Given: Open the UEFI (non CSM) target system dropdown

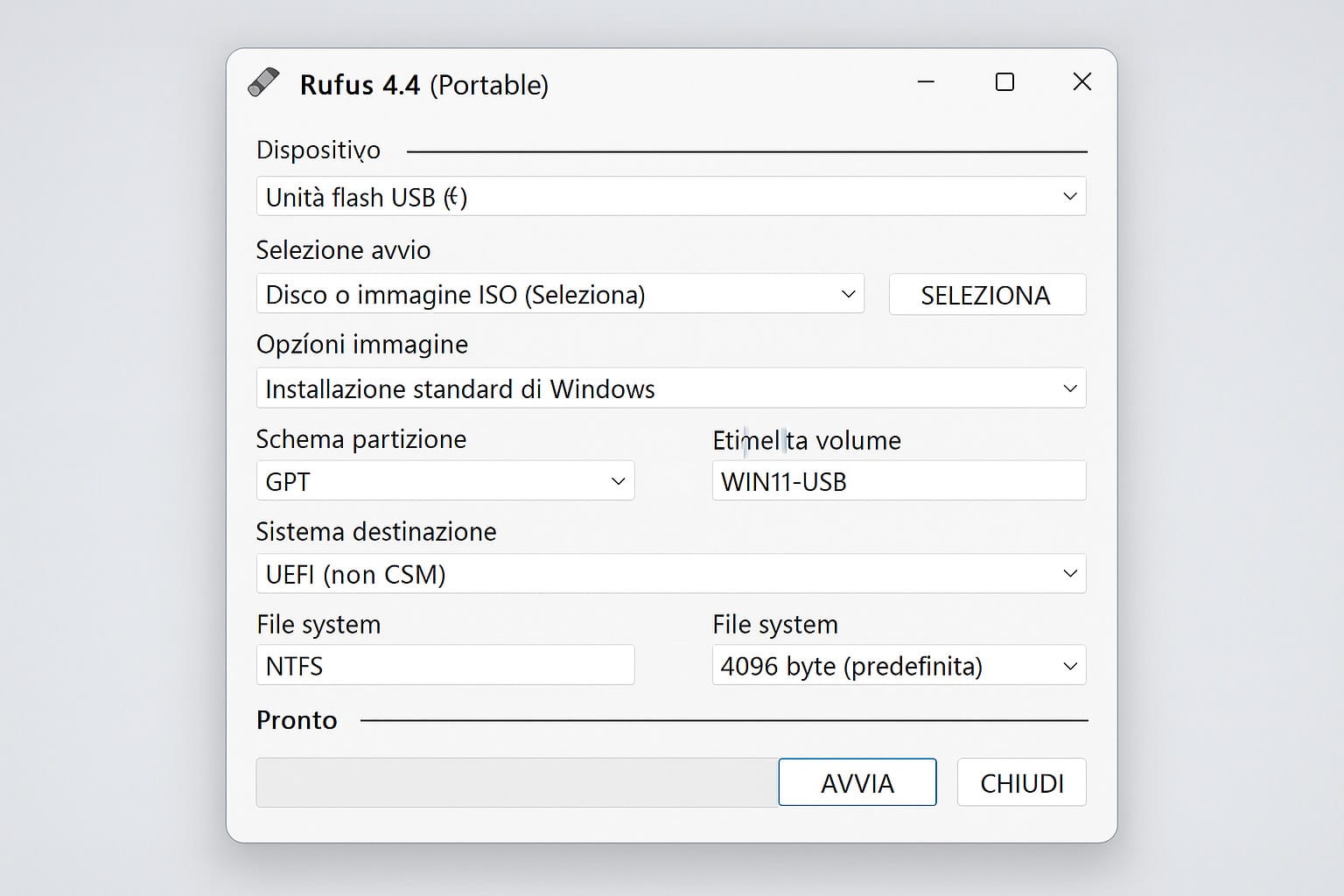Looking at the screenshot, I should [x=670, y=574].
